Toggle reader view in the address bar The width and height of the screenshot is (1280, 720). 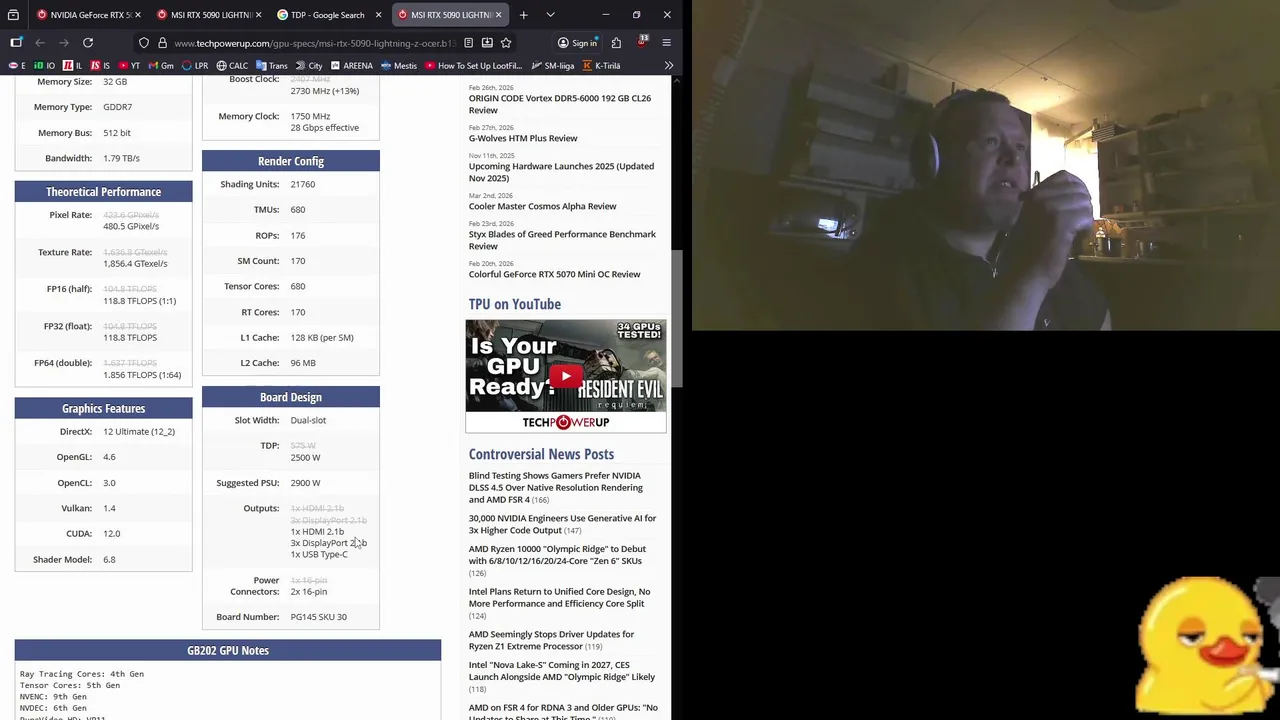[468, 43]
